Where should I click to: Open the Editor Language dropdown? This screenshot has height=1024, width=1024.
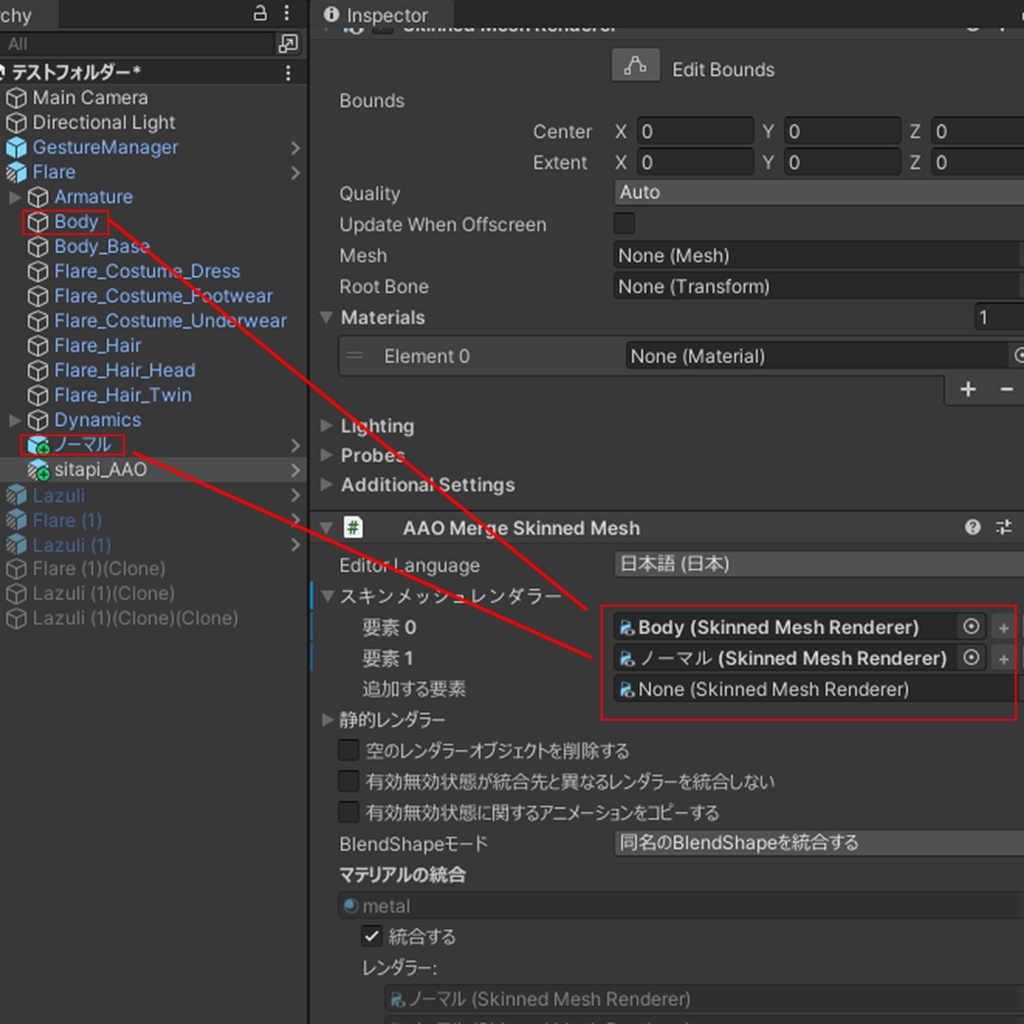click(x=819, y=564)
